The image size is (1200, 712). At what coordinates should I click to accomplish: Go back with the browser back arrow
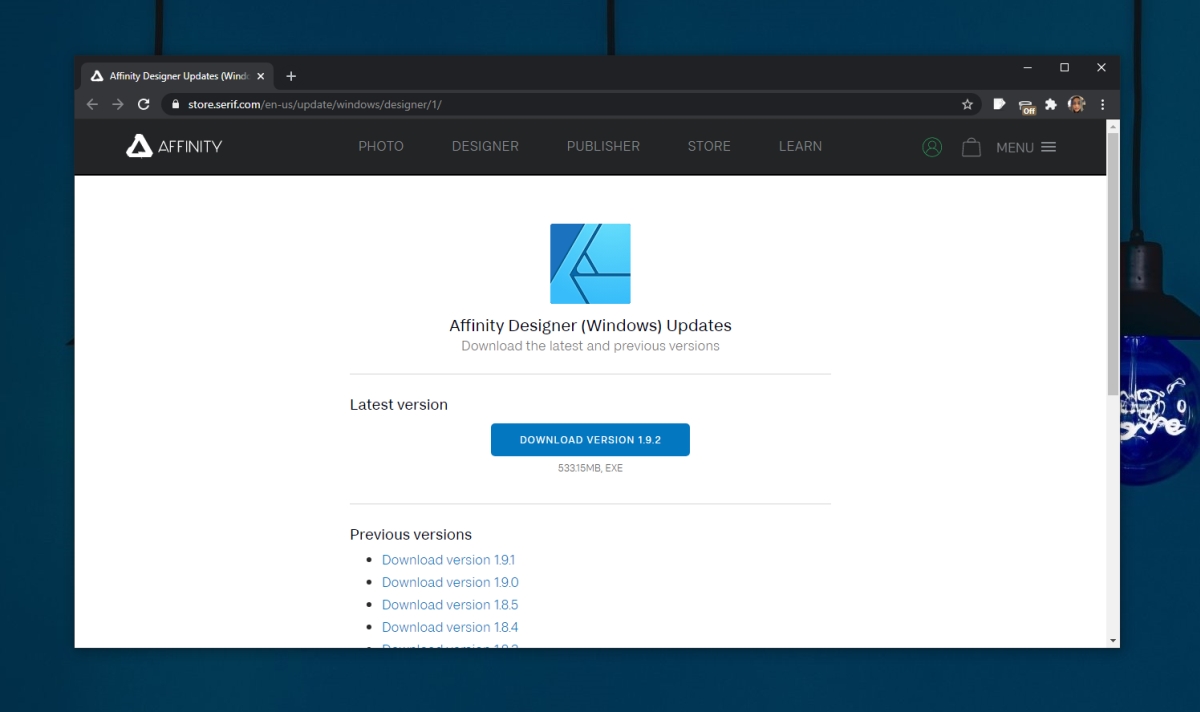click(92, 104)
